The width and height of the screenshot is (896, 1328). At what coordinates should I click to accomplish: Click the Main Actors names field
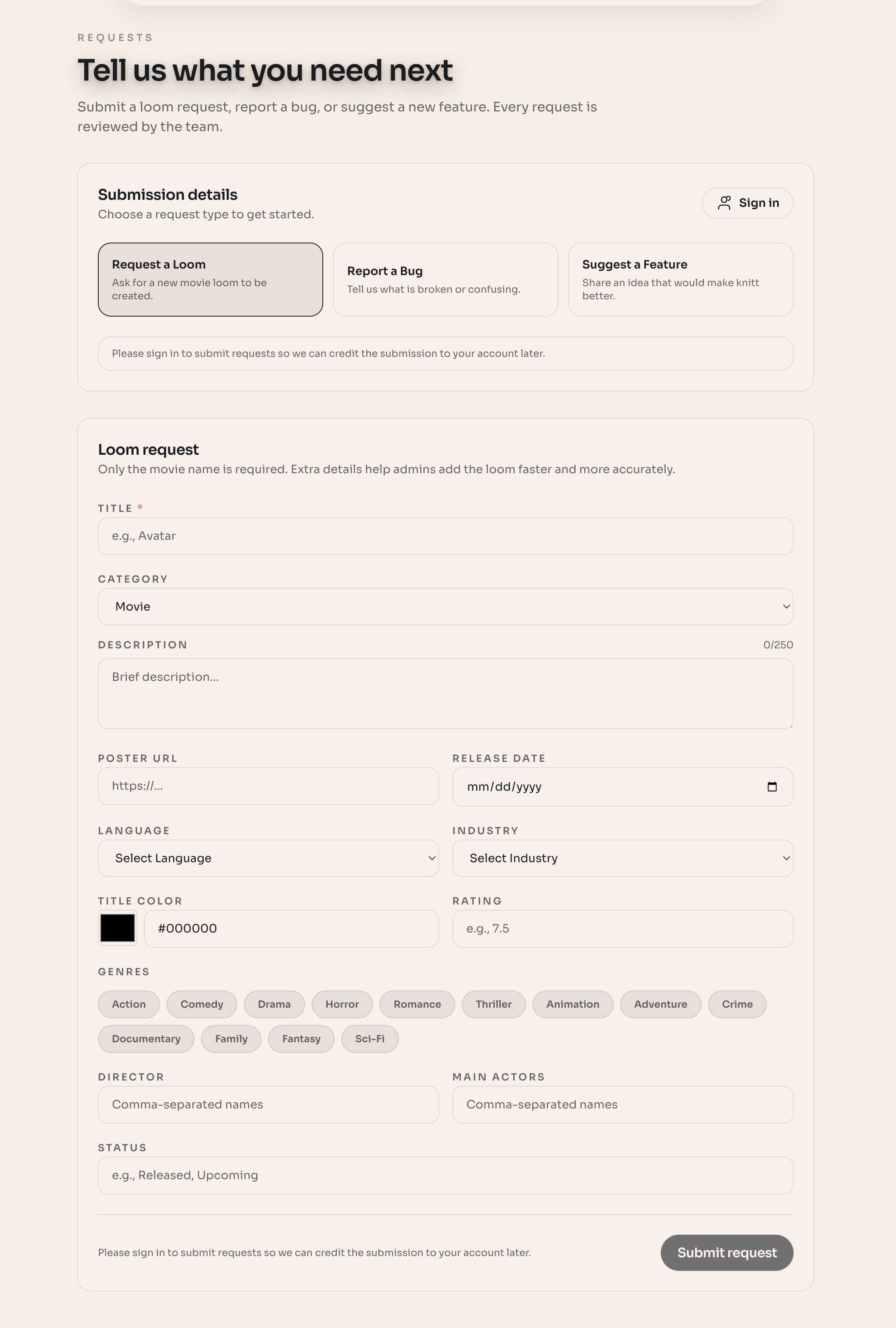[622, 1104]
